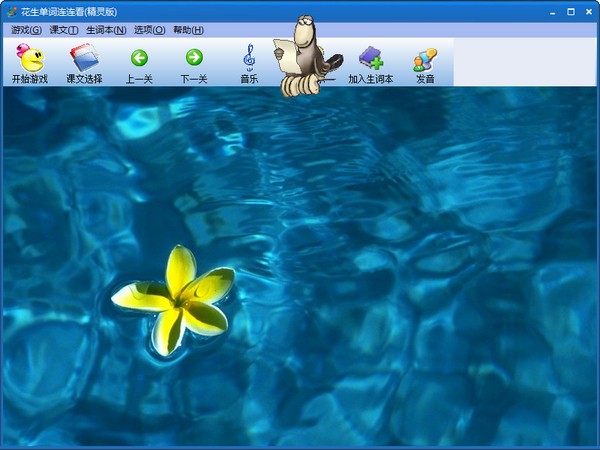This screenshot has height=450, width=600.
Task: Click the app icon in title bar
Action: pyautogui.click(x=11, y=12)
